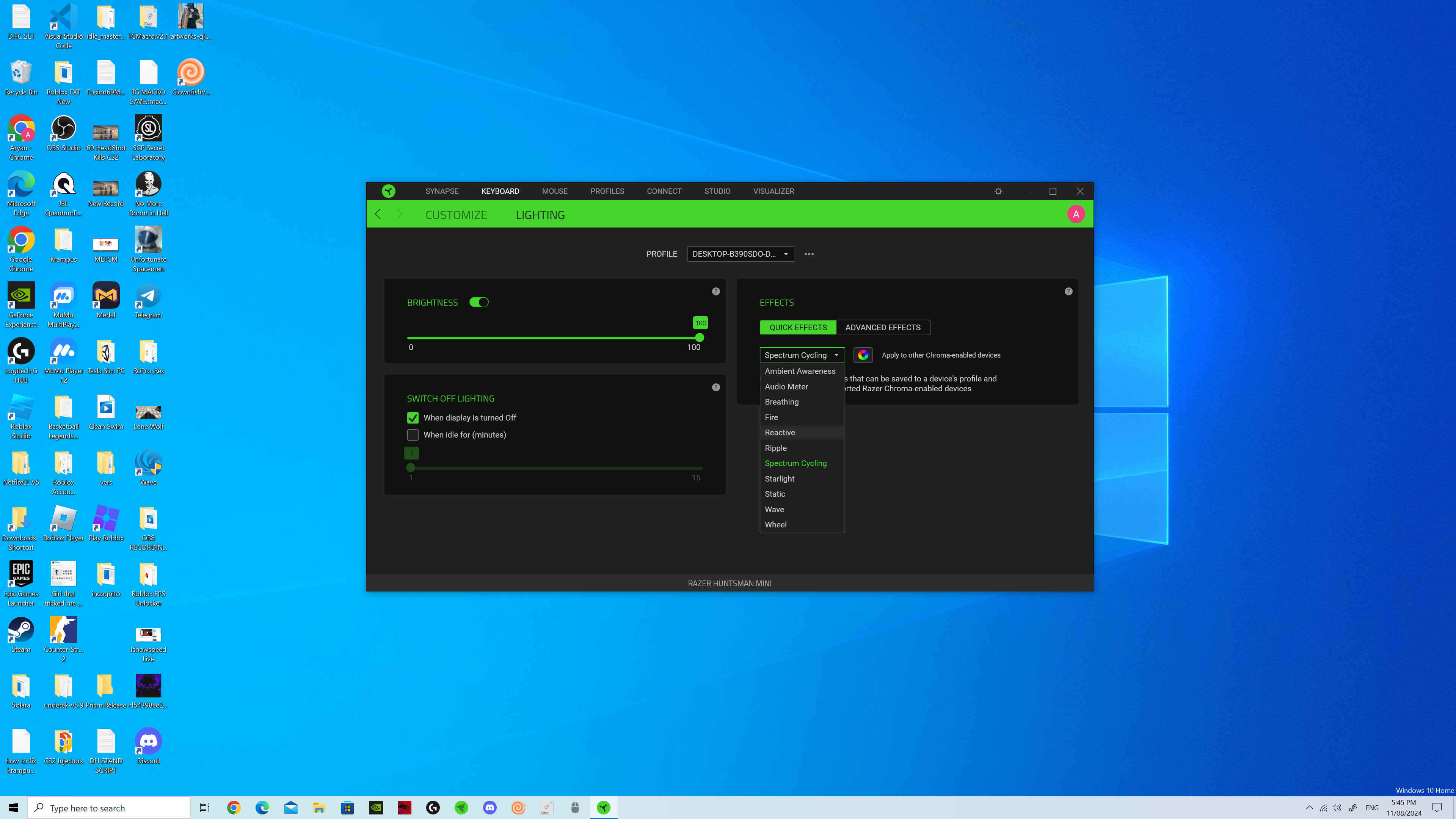Viewport: 1456px width, 819px height.
Task: Click the brightness slider handle
Action: tap(699, 337)
